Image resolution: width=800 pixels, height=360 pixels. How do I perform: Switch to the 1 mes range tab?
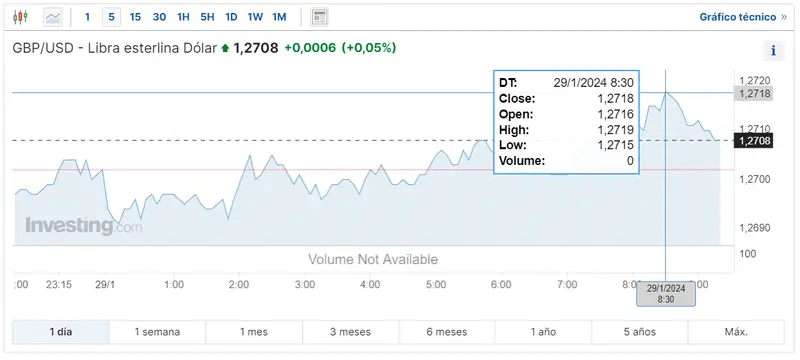click(x=254, y=332)
